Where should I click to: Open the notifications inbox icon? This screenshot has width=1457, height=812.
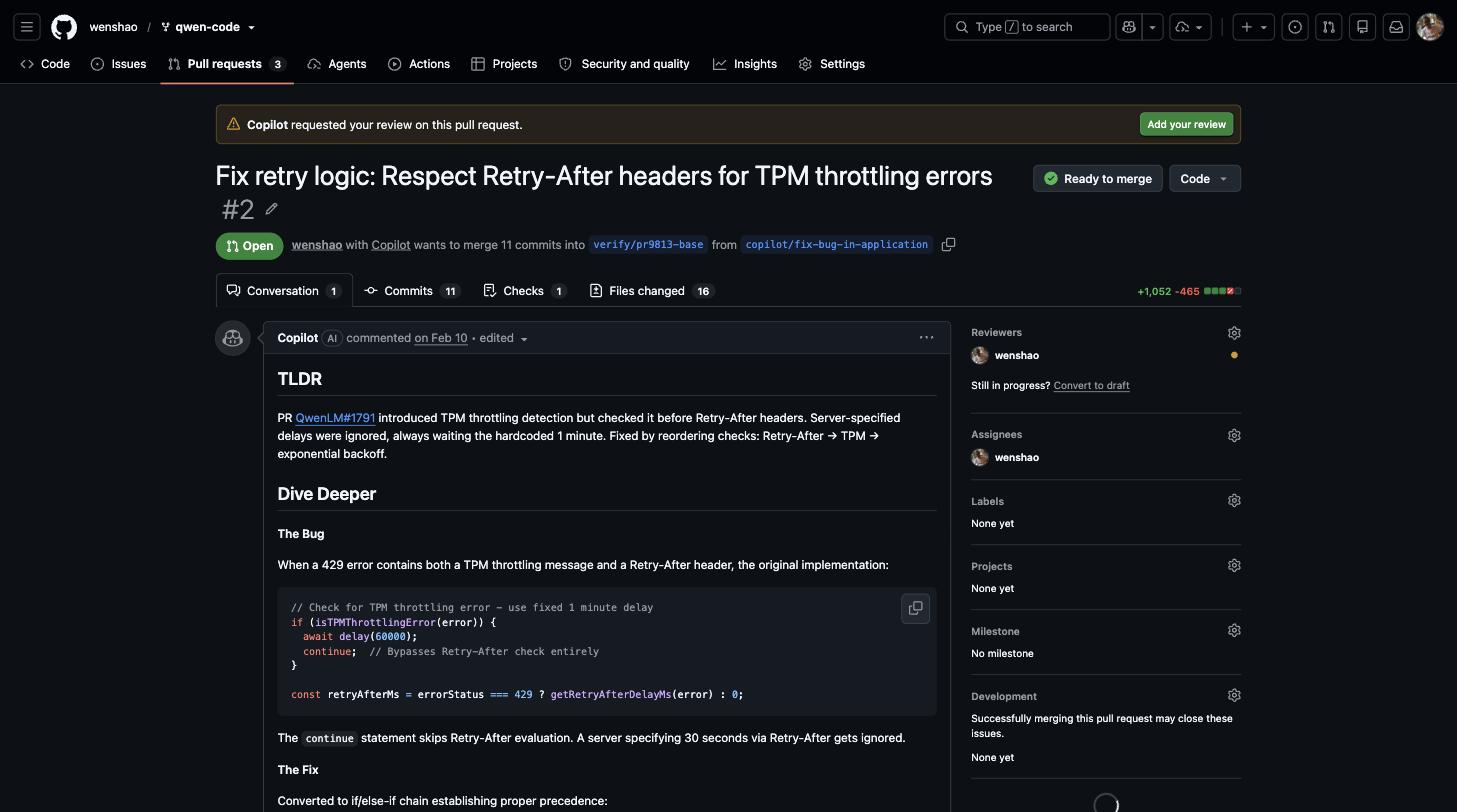point(1396,27)
